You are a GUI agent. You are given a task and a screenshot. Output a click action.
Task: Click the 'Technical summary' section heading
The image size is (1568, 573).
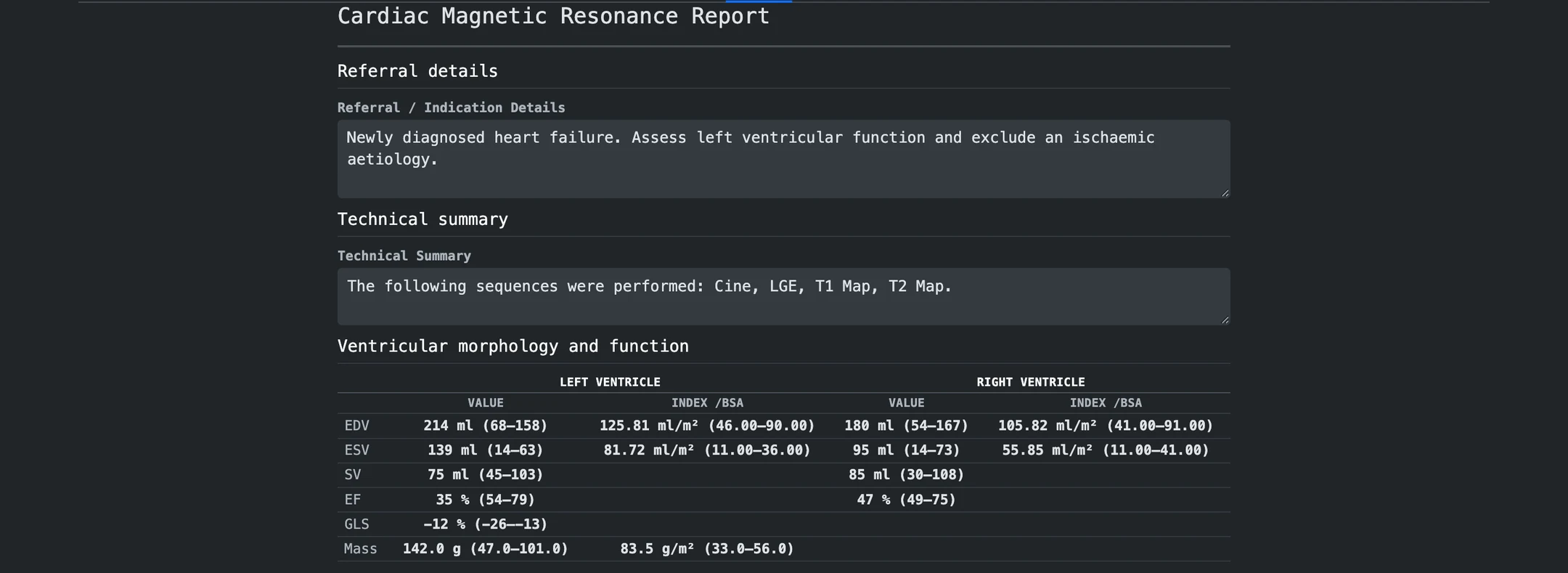[422, 219]
